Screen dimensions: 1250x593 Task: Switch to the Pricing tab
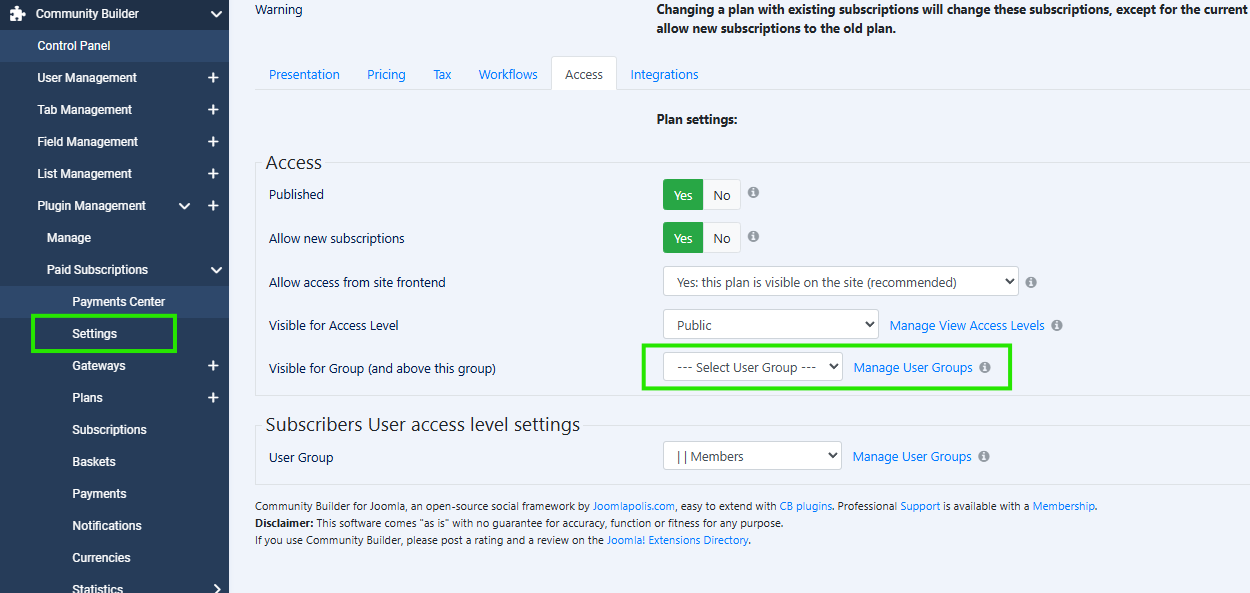tap(386, 75)
